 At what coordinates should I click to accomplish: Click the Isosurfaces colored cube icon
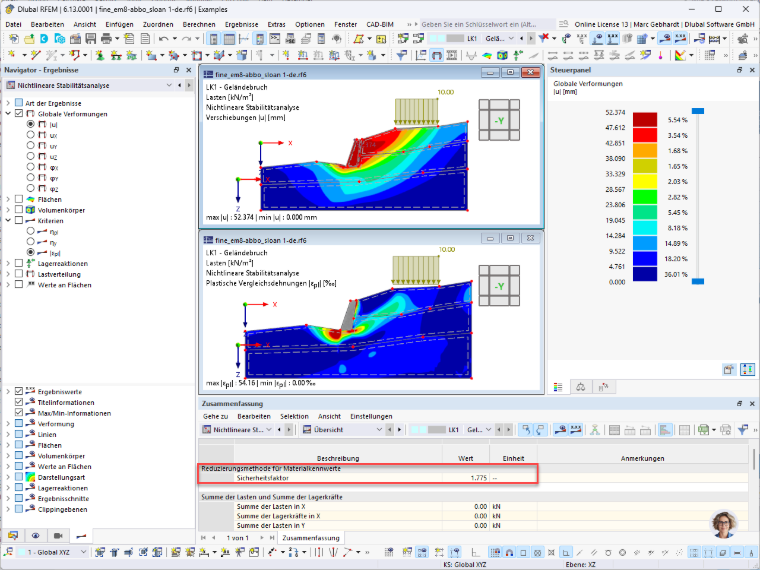(x=502, y=55)
